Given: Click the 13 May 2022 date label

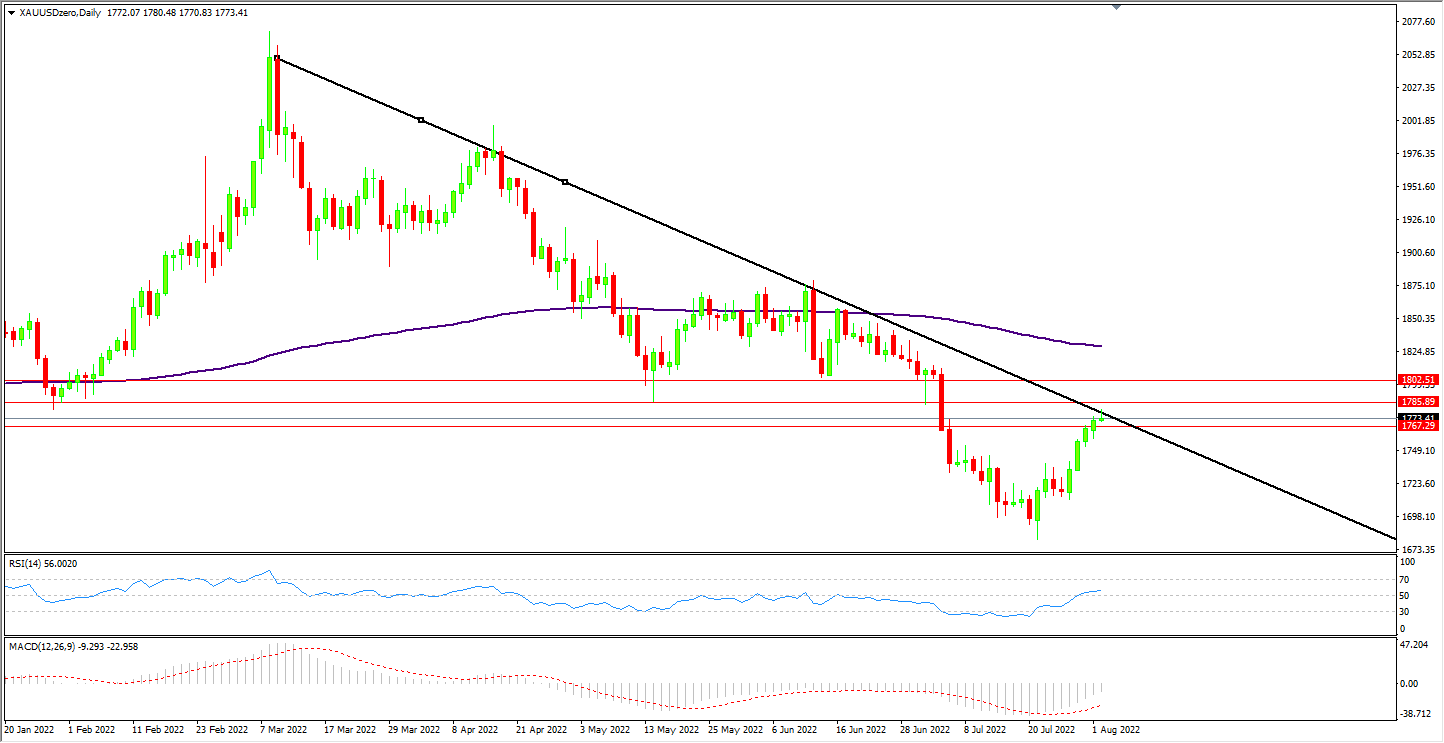Looking at the screenshot, I should pyautogui.click(x=671, y=730).
